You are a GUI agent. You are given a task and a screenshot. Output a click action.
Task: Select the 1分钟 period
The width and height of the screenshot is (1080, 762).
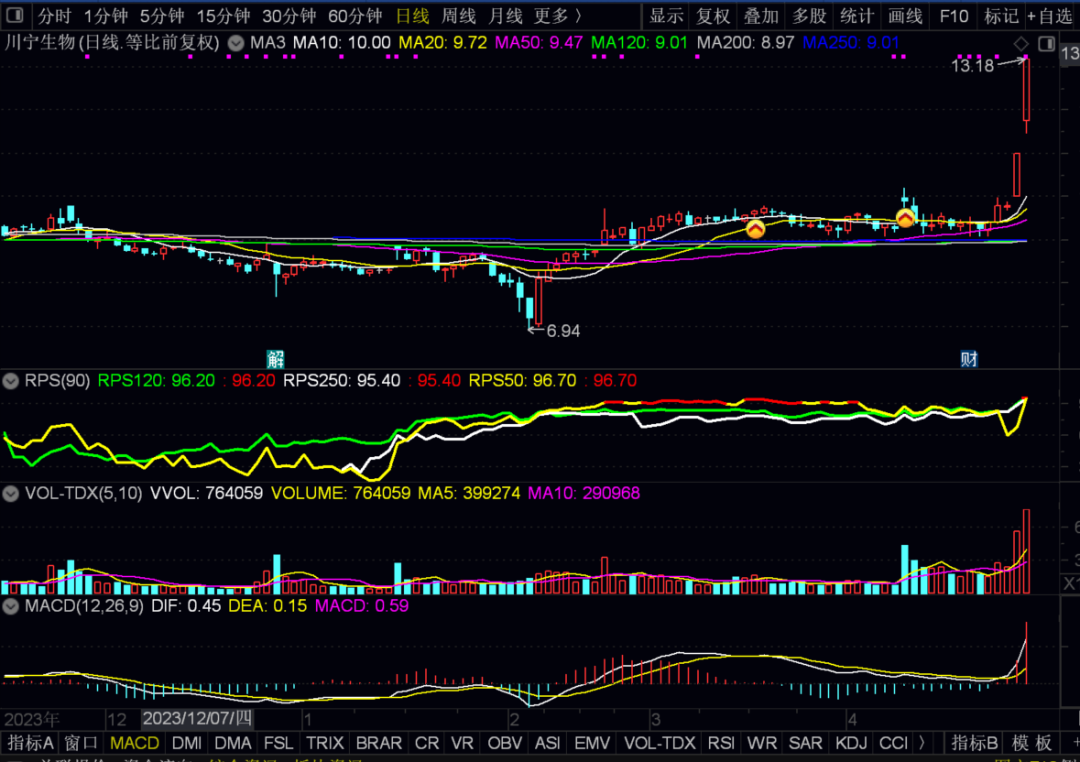(105, 16)
